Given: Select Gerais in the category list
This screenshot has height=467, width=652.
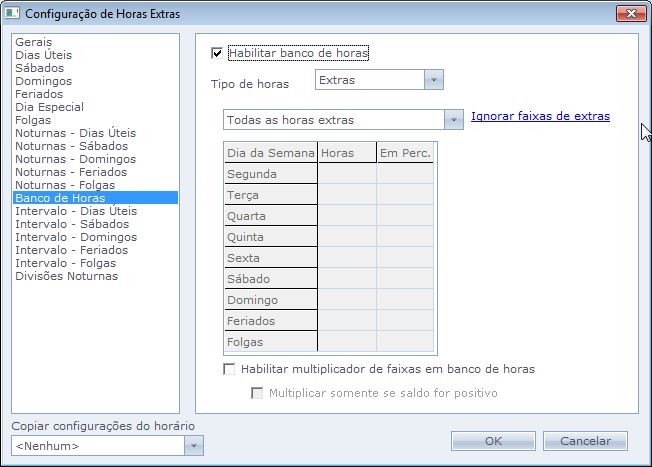Looking at the screenshot, I should point(34,42).
